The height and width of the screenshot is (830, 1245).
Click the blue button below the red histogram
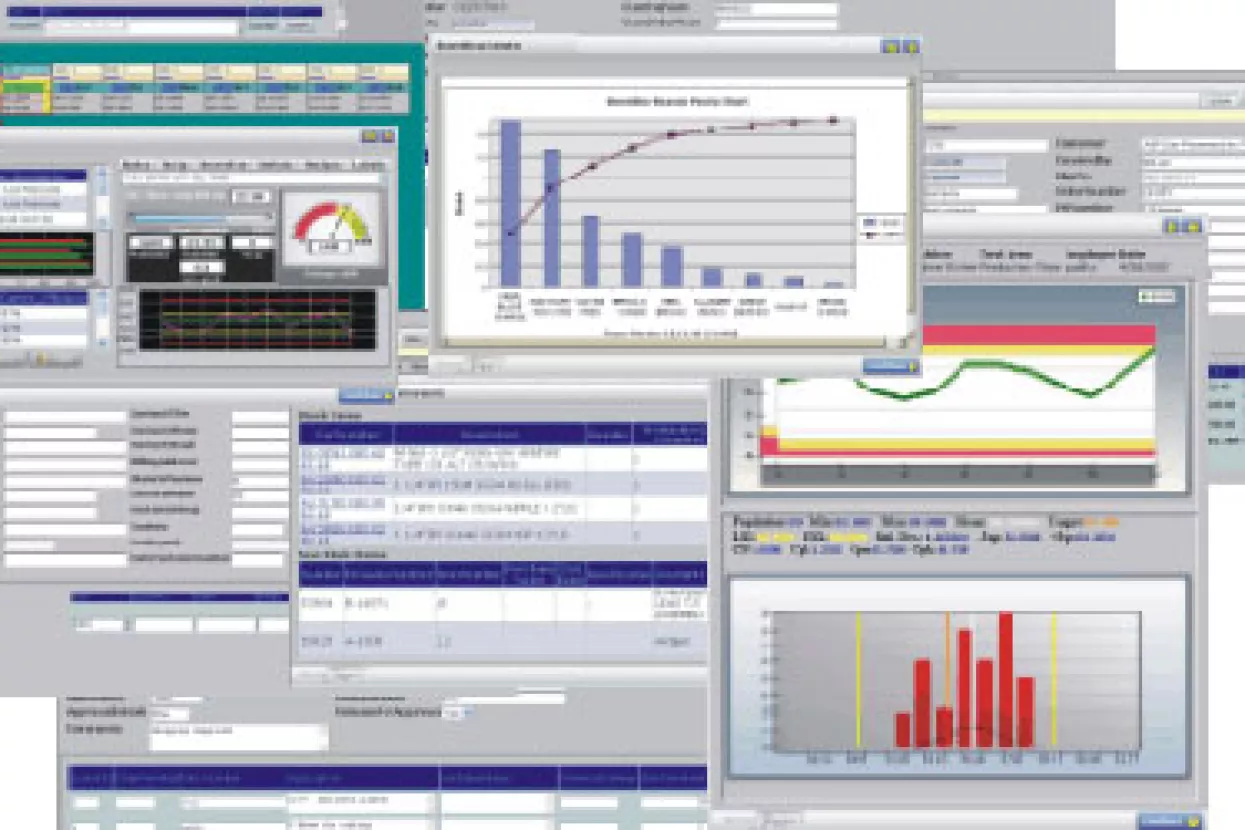[1170, 821]
